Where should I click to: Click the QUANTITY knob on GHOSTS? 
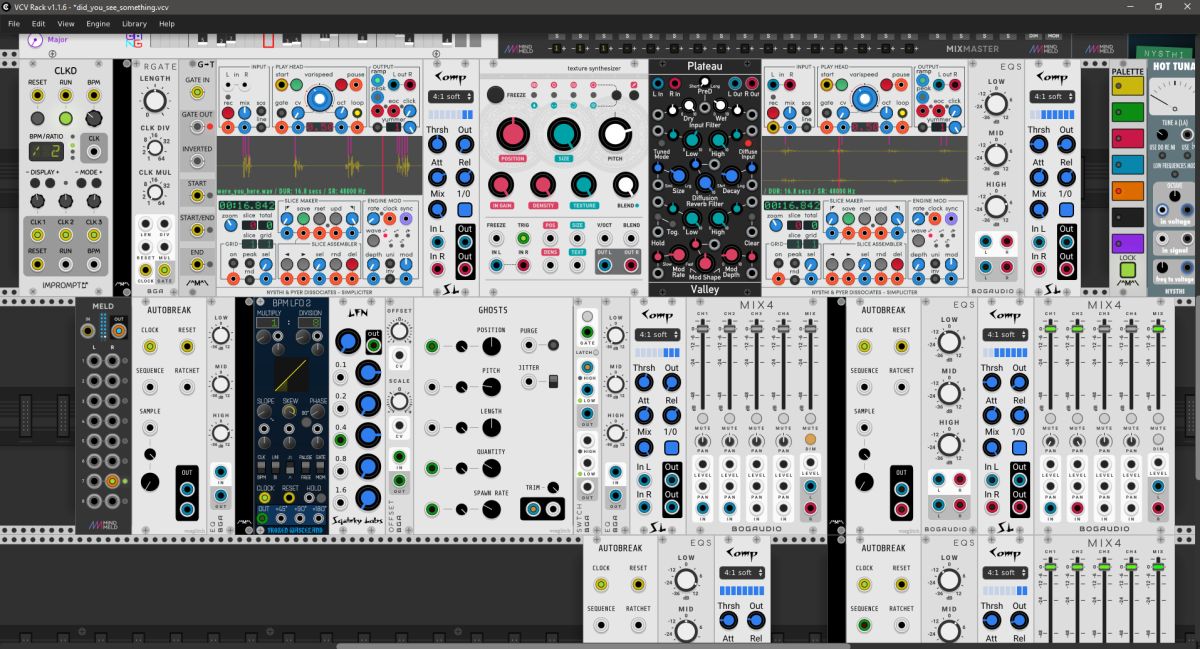(x=491, y=468)
